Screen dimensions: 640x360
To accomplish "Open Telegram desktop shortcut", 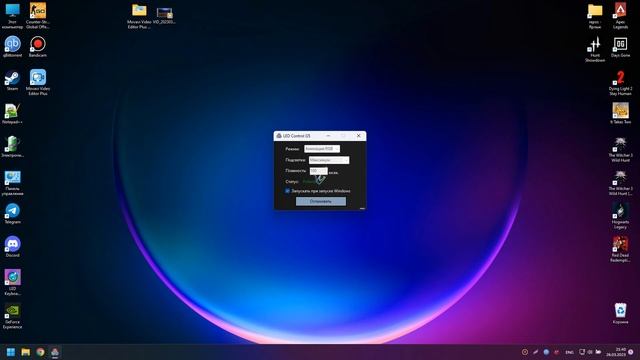I will [12, 213].
